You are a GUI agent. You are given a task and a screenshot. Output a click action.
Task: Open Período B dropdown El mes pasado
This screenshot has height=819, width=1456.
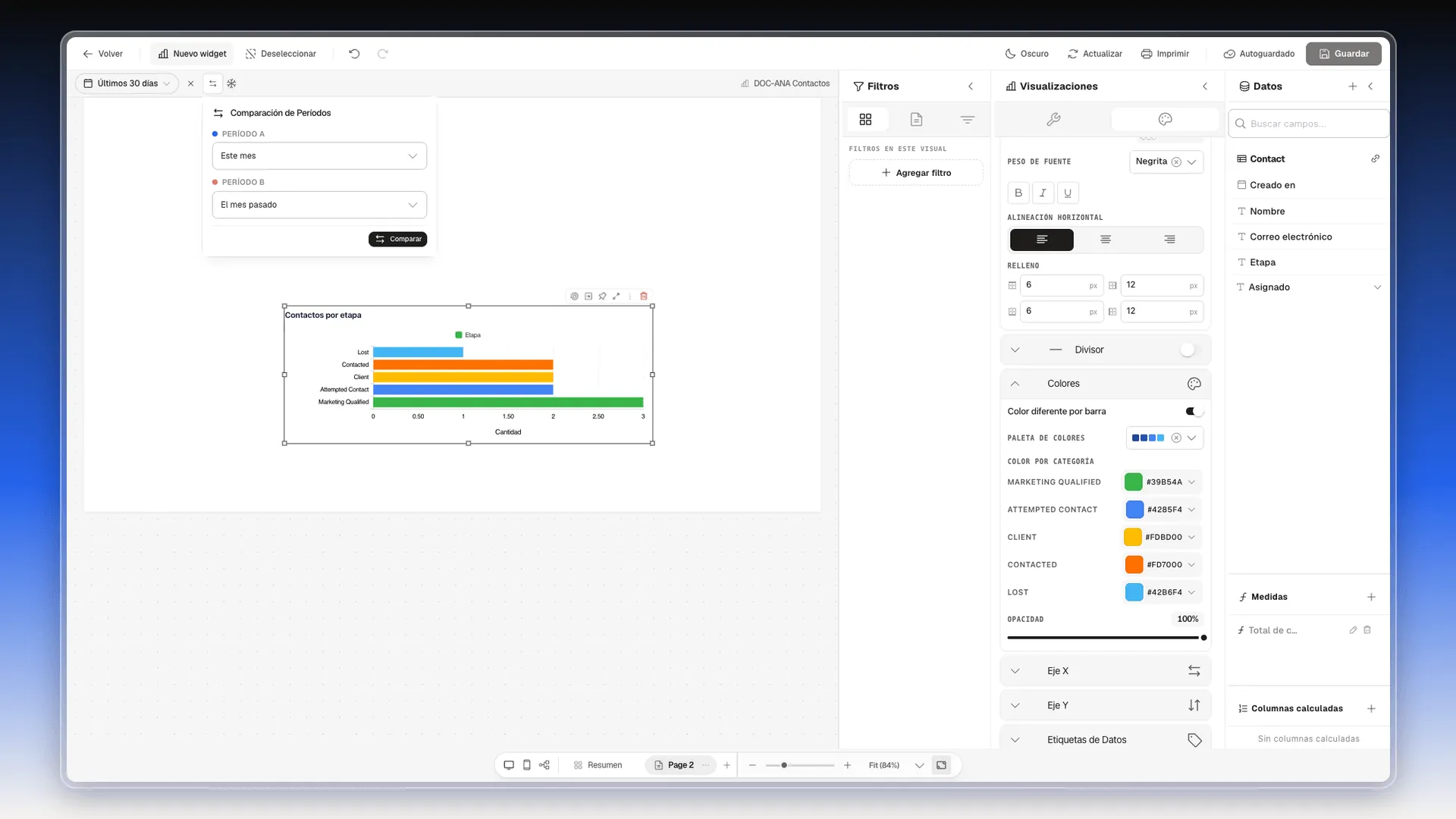pyautogui.click(x=319, y=205)
